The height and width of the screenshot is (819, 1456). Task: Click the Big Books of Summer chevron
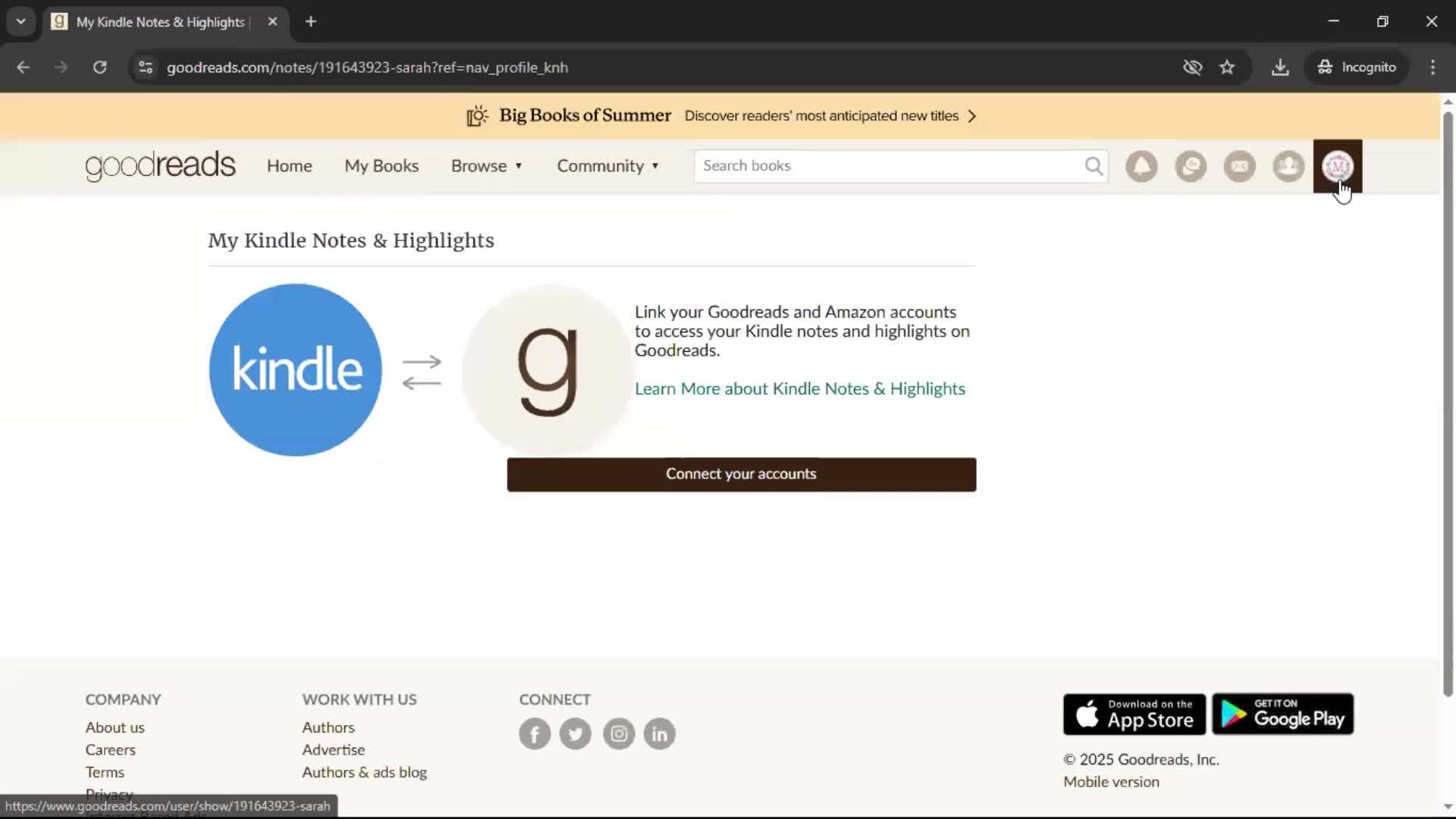pyautogui.click(x=972, y=116)
